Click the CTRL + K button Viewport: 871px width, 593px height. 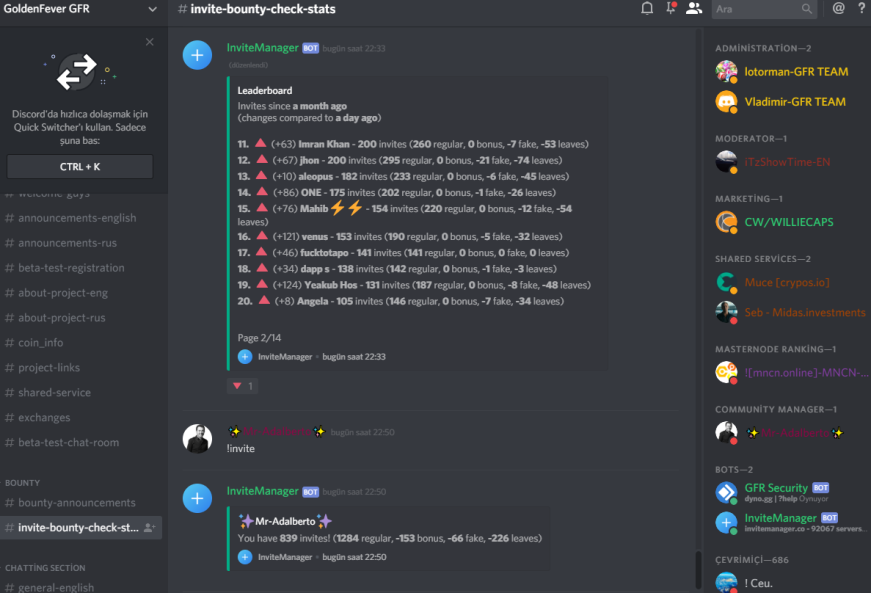[80, 167]
